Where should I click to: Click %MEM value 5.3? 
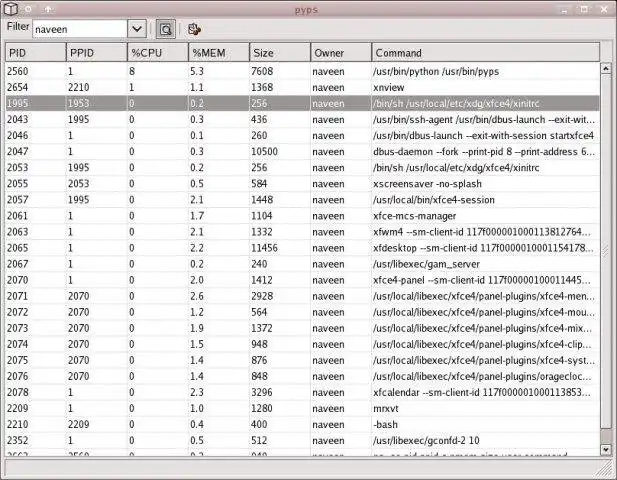point(197,71)
